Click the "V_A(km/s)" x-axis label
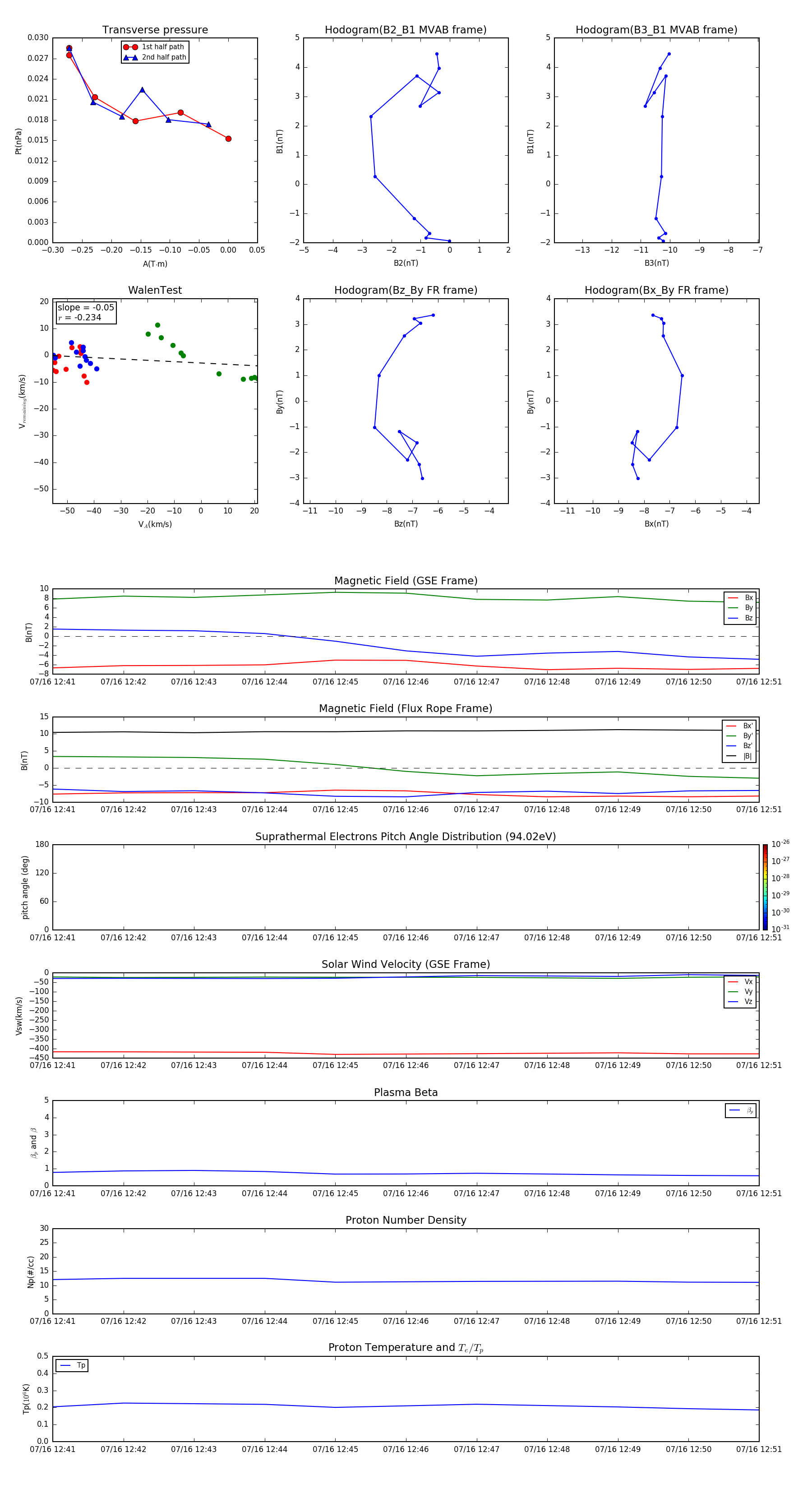 (155, 524)
